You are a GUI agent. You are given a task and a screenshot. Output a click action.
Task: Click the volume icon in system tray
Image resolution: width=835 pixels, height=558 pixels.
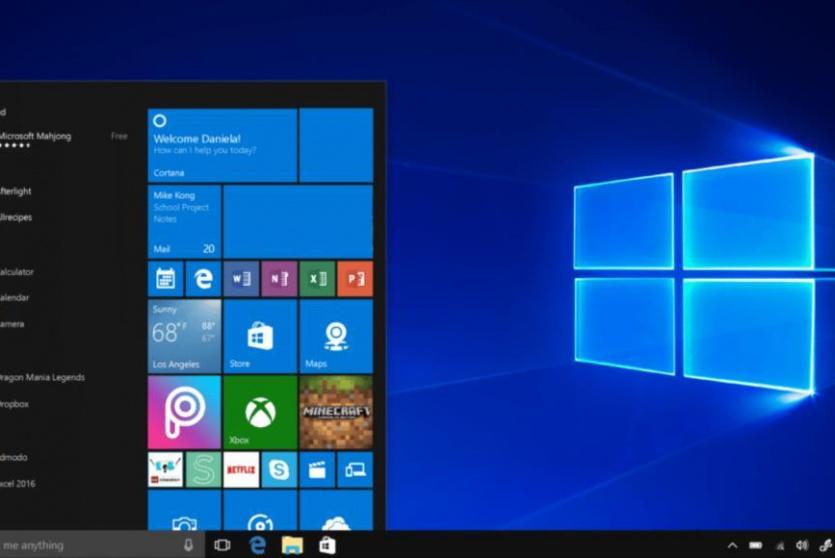pyautogui.click(x=801, y=545)
